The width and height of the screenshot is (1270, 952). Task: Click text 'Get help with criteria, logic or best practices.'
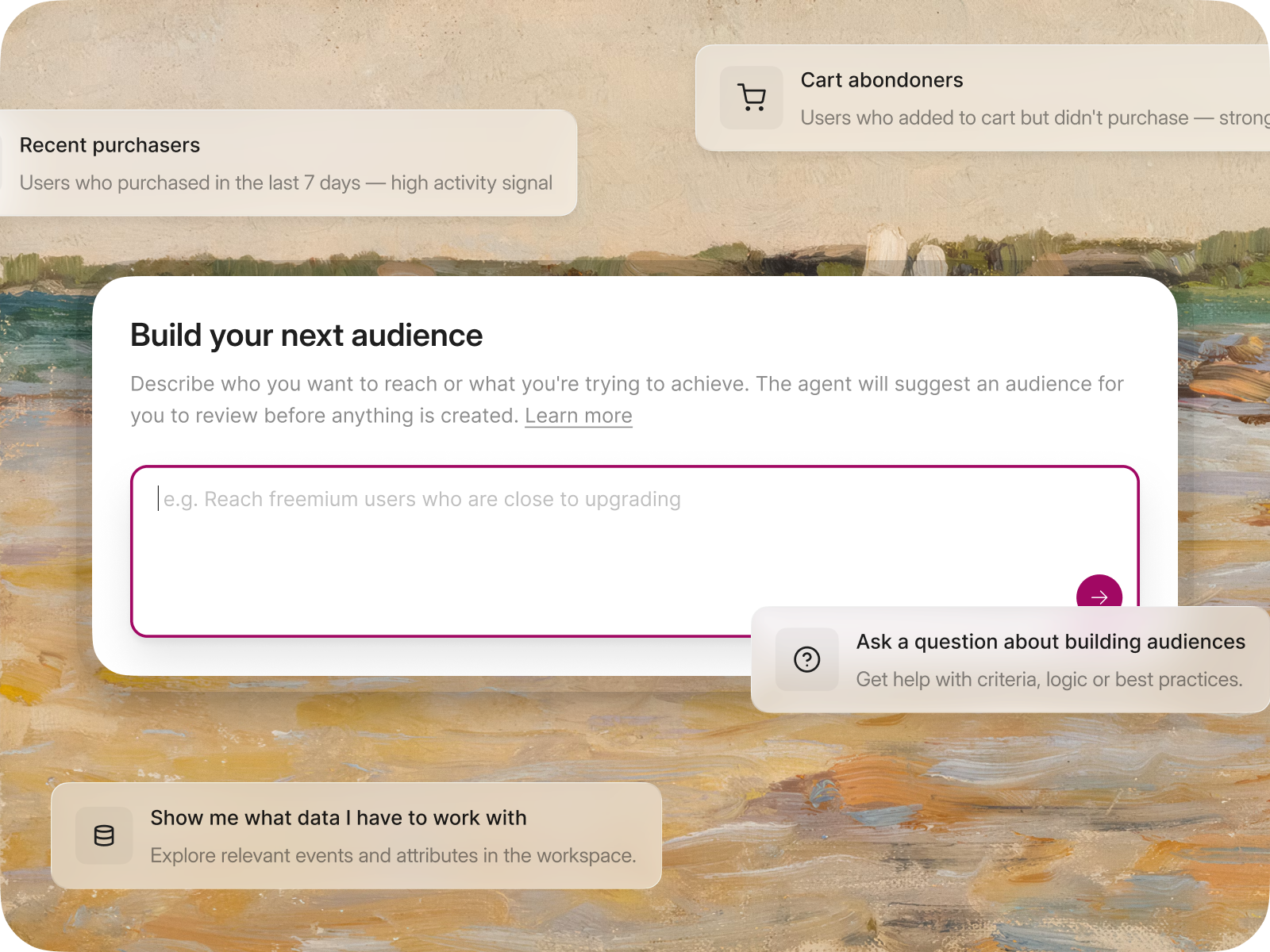[1049, 680]
